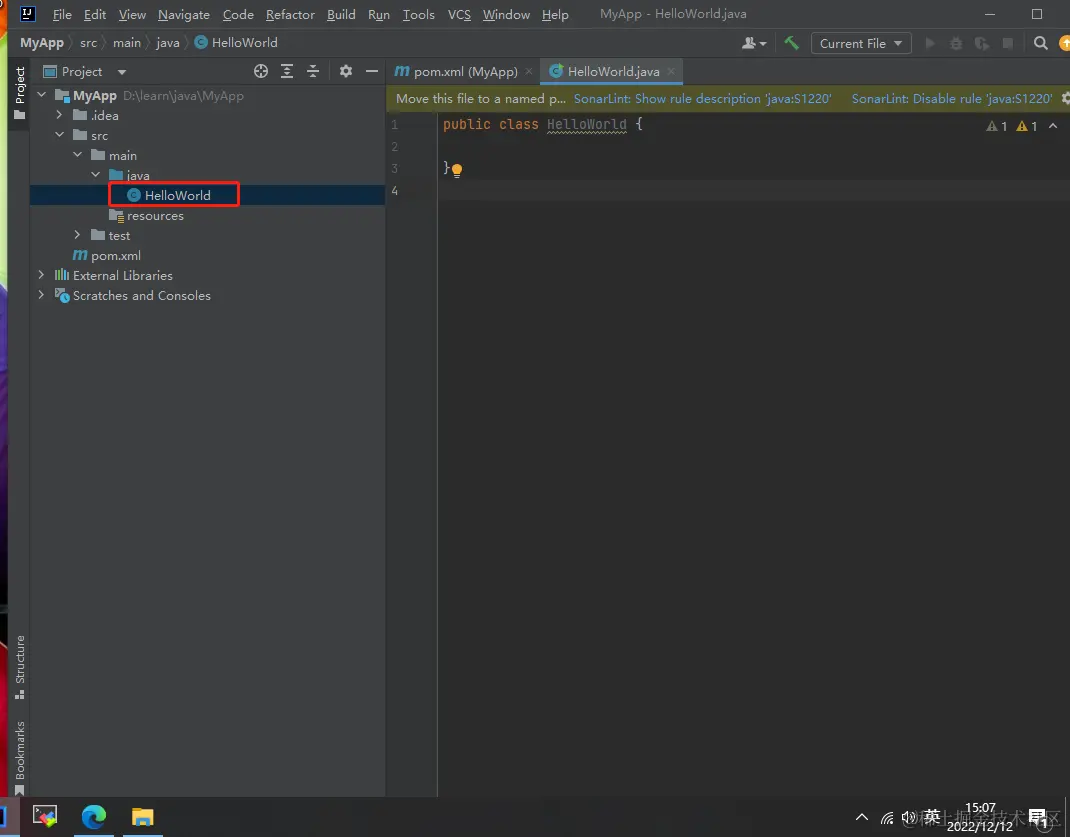The image size is (1070, 837).
Task: Collapse the main folder
Action: click(x=78, y=155)
